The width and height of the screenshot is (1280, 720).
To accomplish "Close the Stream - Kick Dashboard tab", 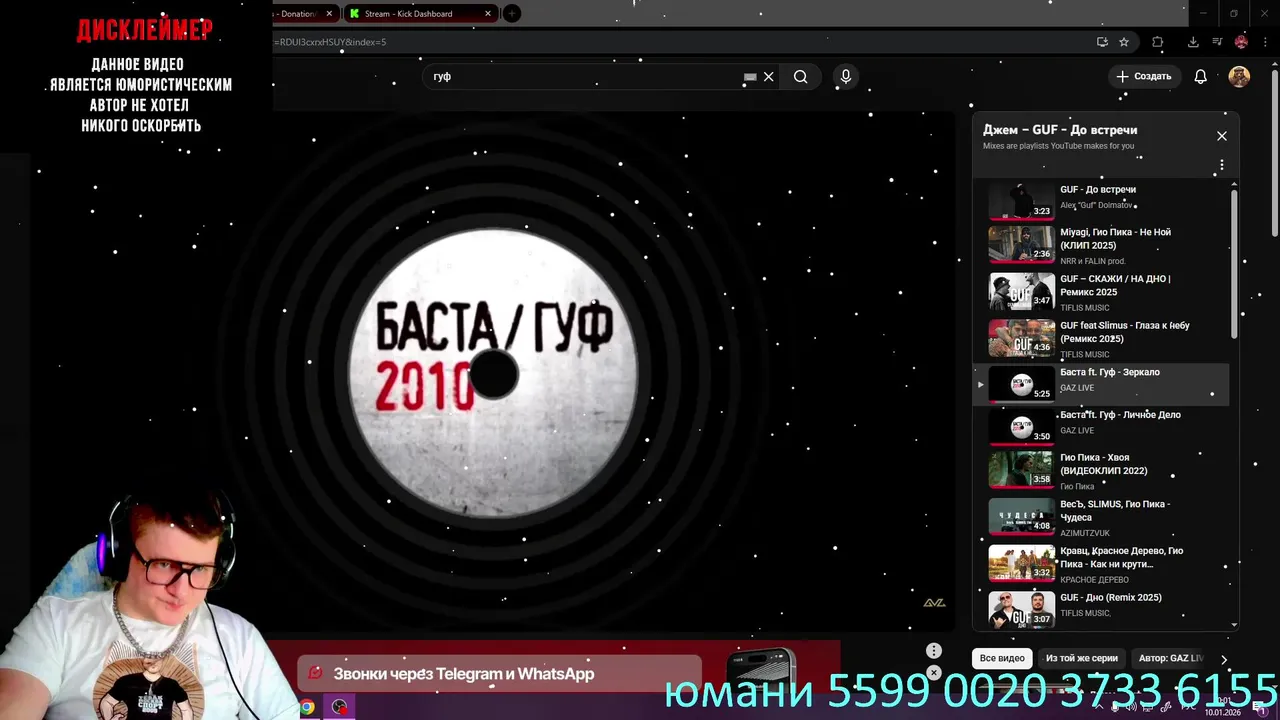I will 488,14.
